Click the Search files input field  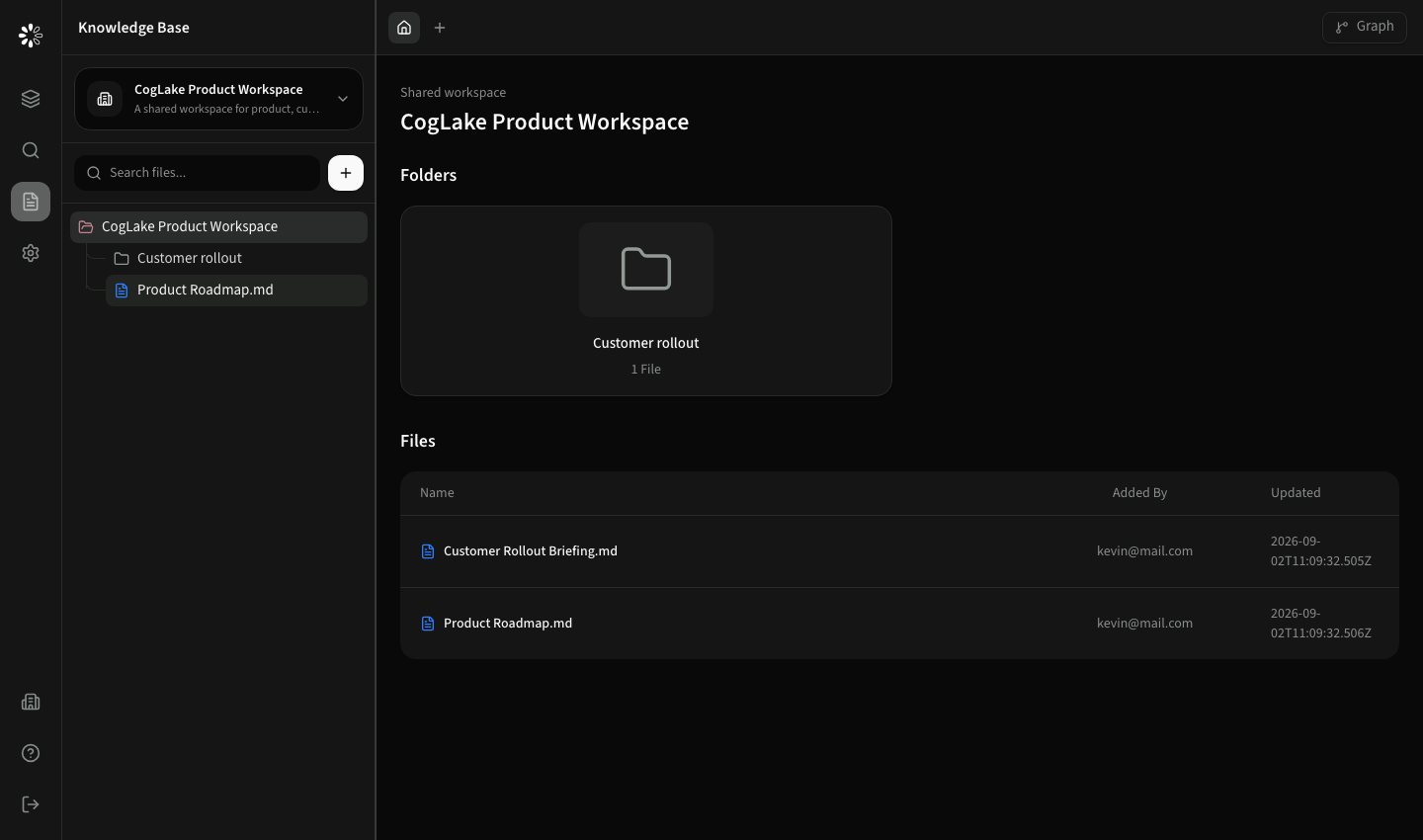click(197, 173)
